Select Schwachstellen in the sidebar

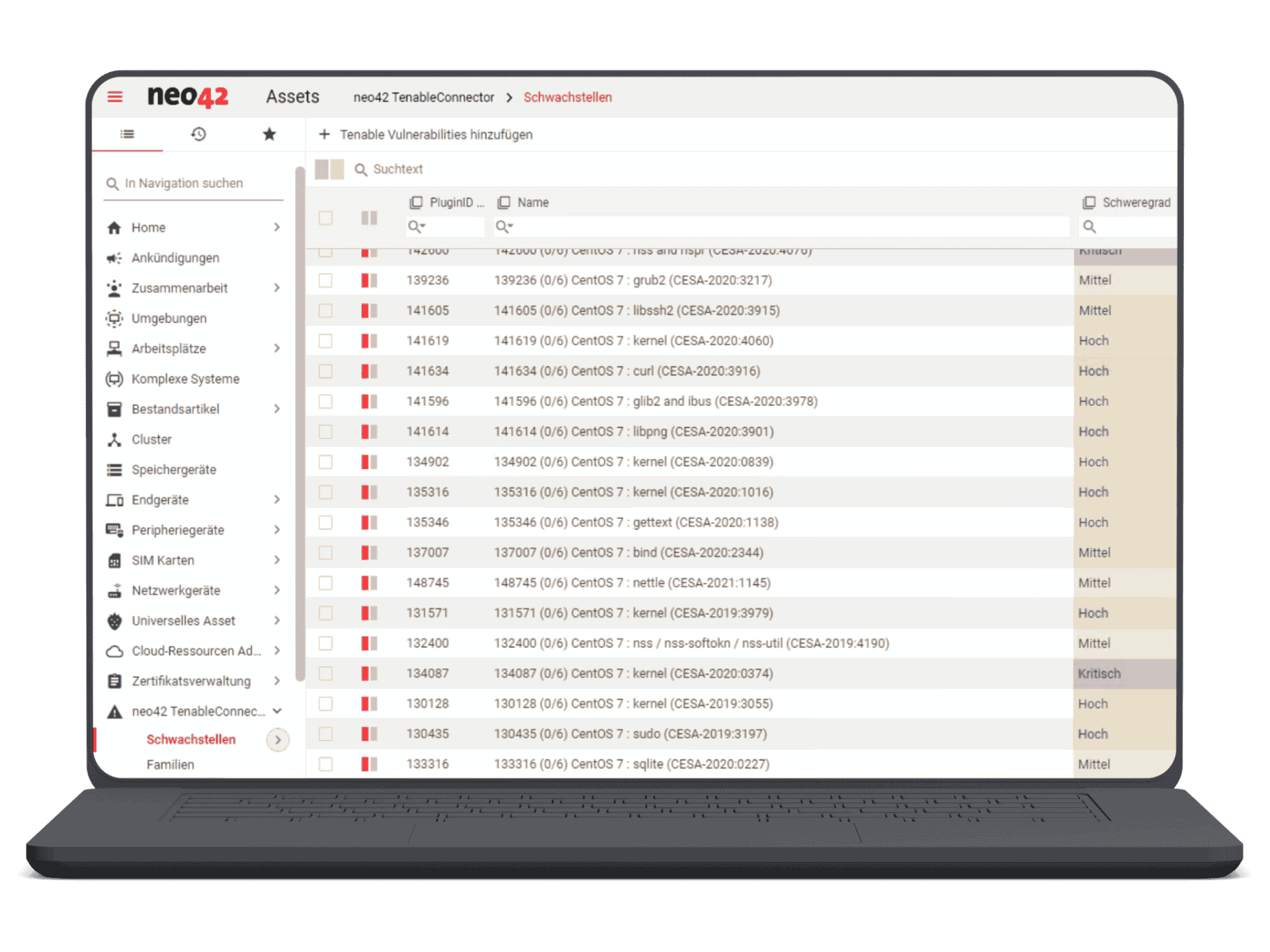(x=191, y=740)
